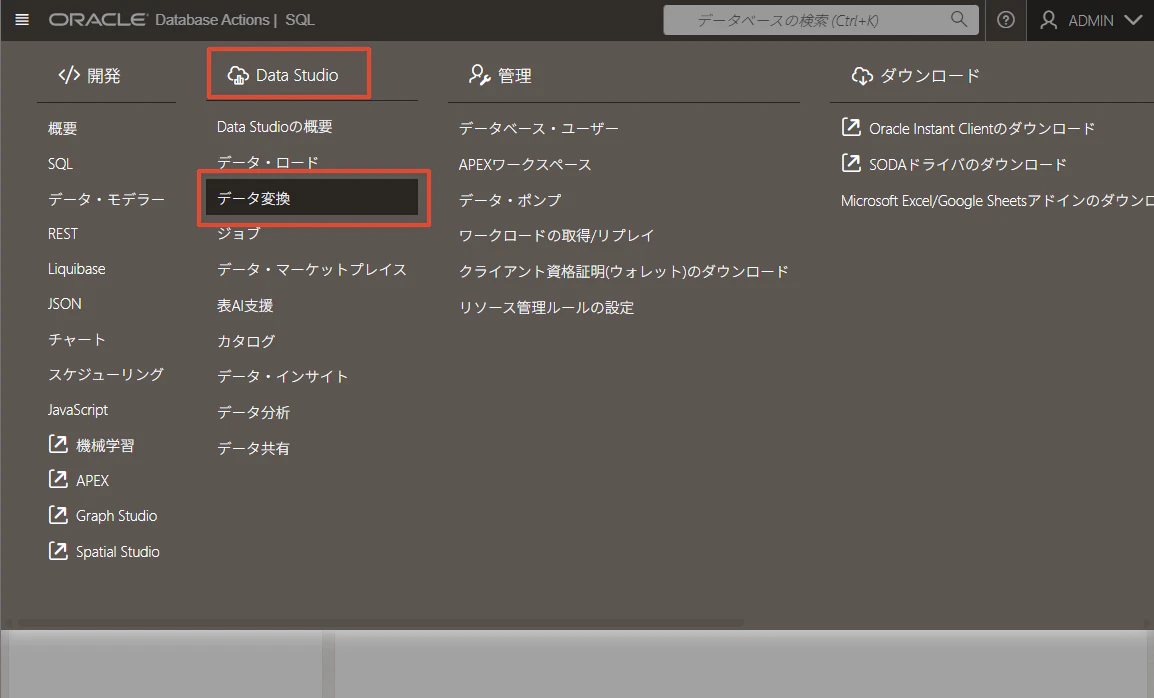Select データ変換 menu item
Viewport: 1154px width, 698px height.
(312, 198)
